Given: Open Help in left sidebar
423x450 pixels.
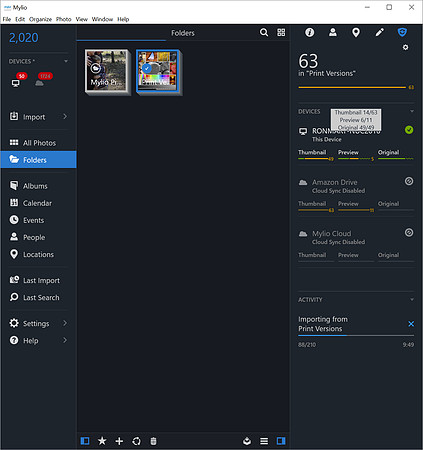Looking at the screenshot, I should [38, 340].
